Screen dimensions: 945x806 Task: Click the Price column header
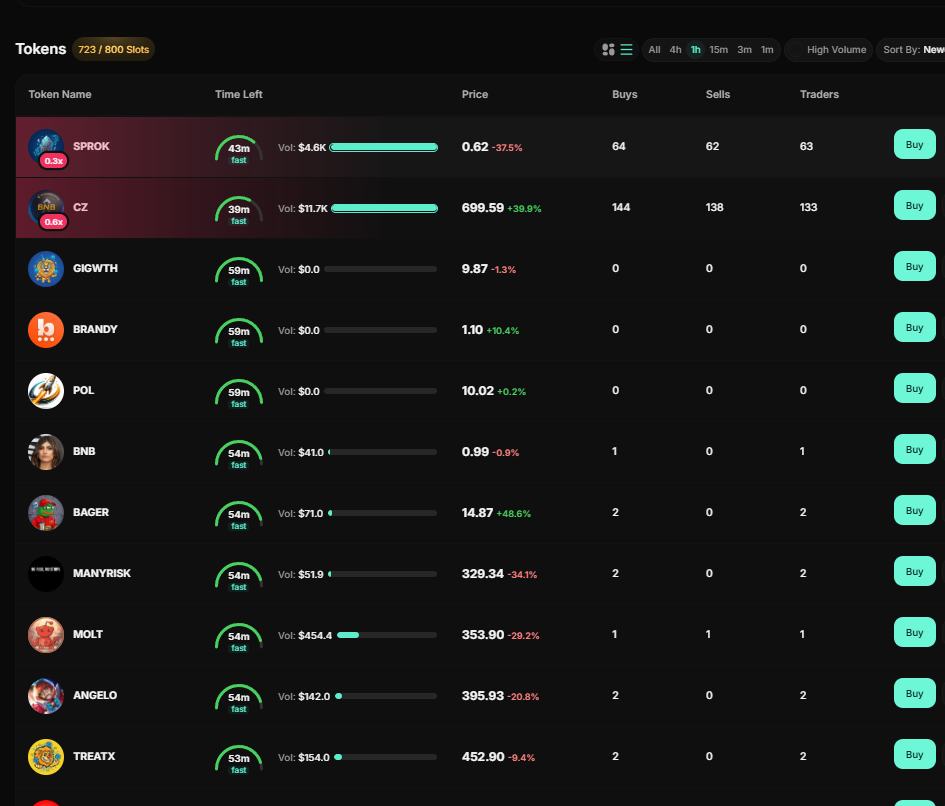coord(475,94)
